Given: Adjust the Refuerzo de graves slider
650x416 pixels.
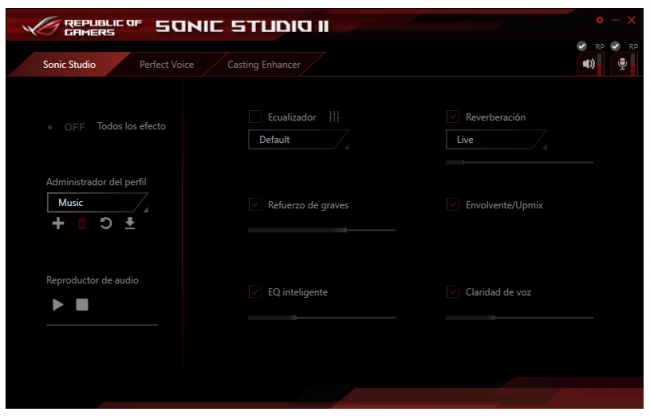Looking at the screenshot, I should tap(346, 230).
